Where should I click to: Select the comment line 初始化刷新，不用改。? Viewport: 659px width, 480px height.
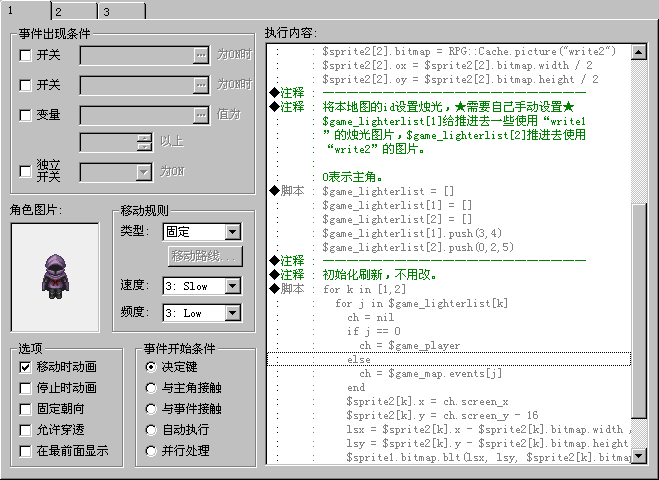click(x=449, y=275)
